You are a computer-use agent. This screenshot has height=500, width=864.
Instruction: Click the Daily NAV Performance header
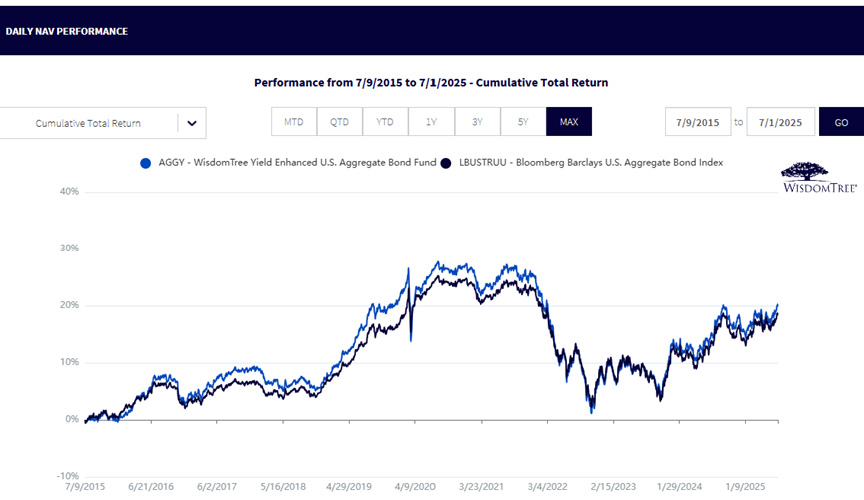click(x=67, y=31)
